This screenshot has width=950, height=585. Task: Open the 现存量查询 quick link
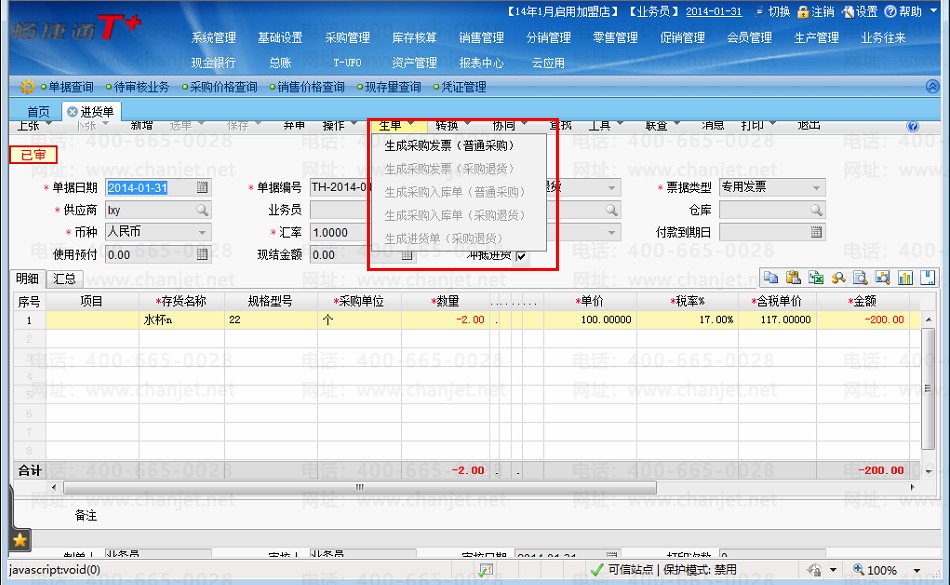pyautogui.click(x=393, y=87)
